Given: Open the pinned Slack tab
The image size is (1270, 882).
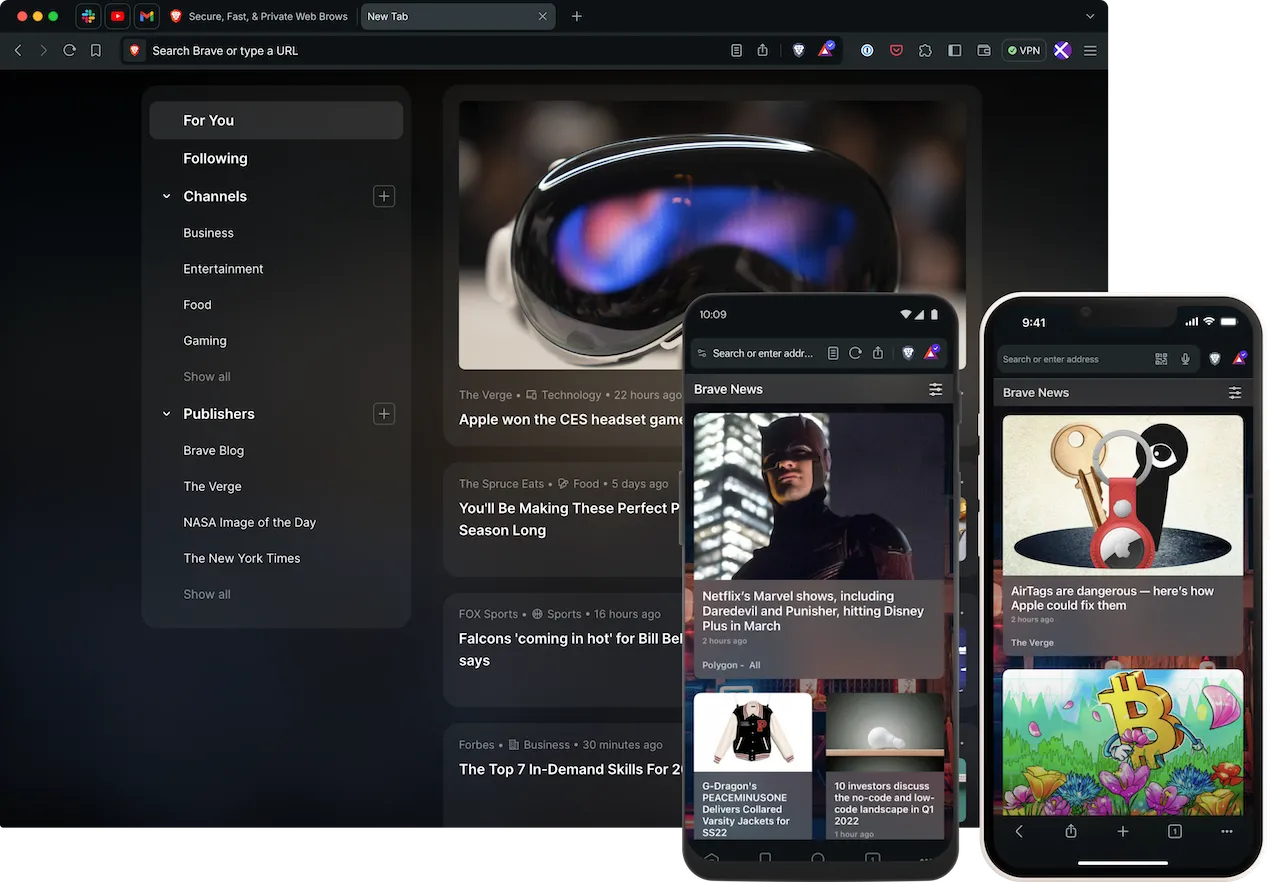Looking at the screenshot, I should click(89, 17).
